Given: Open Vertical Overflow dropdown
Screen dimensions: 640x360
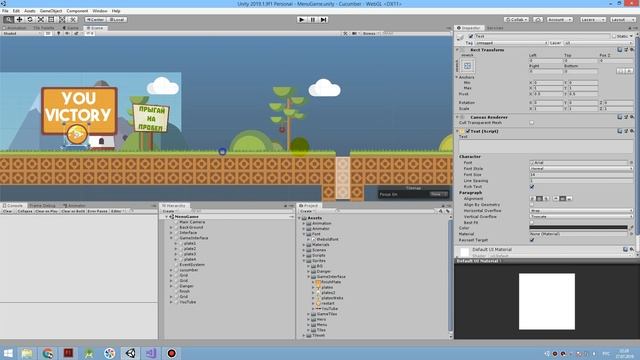Looking at the screenshot, I should (581, 217).
